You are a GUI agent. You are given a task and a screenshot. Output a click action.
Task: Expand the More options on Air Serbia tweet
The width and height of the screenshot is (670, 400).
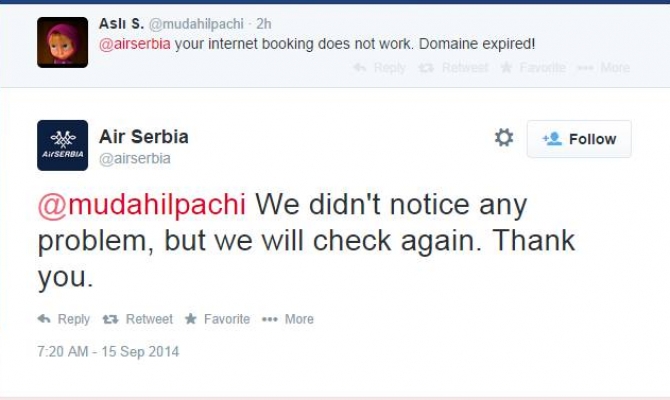(288, 319)
